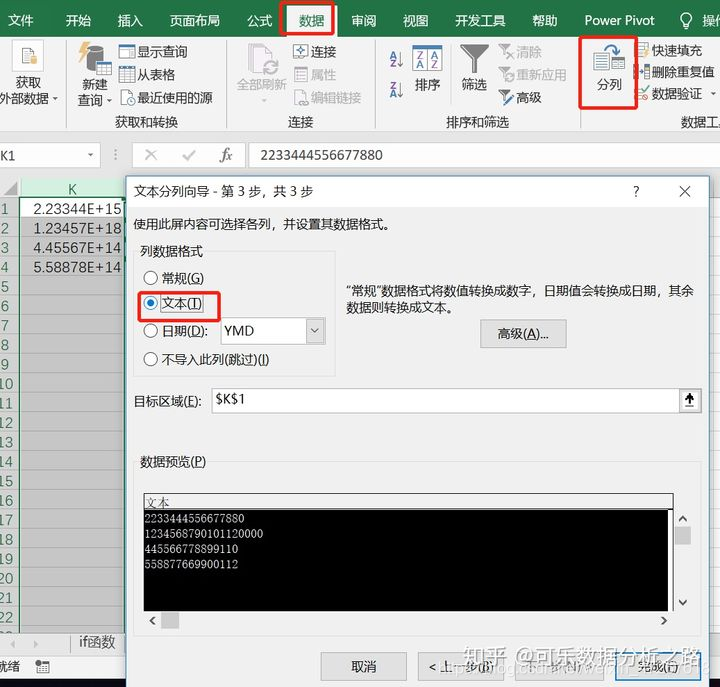Image resolution: width=720 pixels, height=687 pixels.
Task: Click Cancel (取消) in wizard
Action: click(364, 666)
